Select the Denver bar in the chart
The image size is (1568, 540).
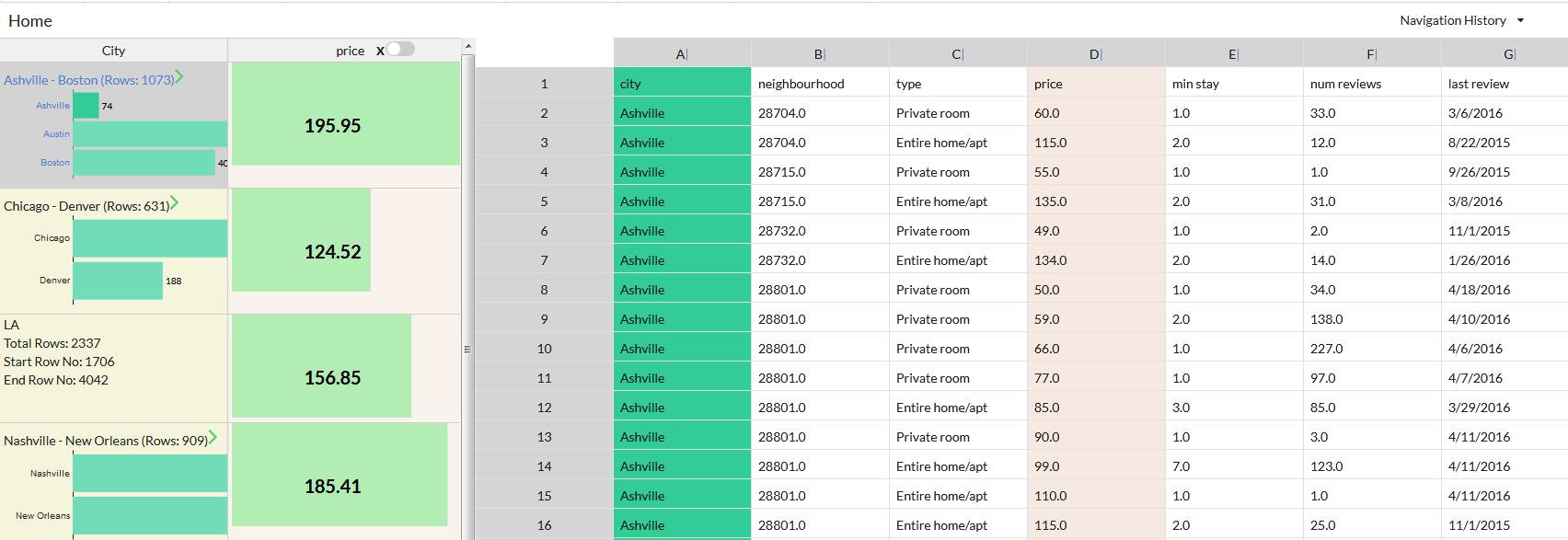pos(118,281)
